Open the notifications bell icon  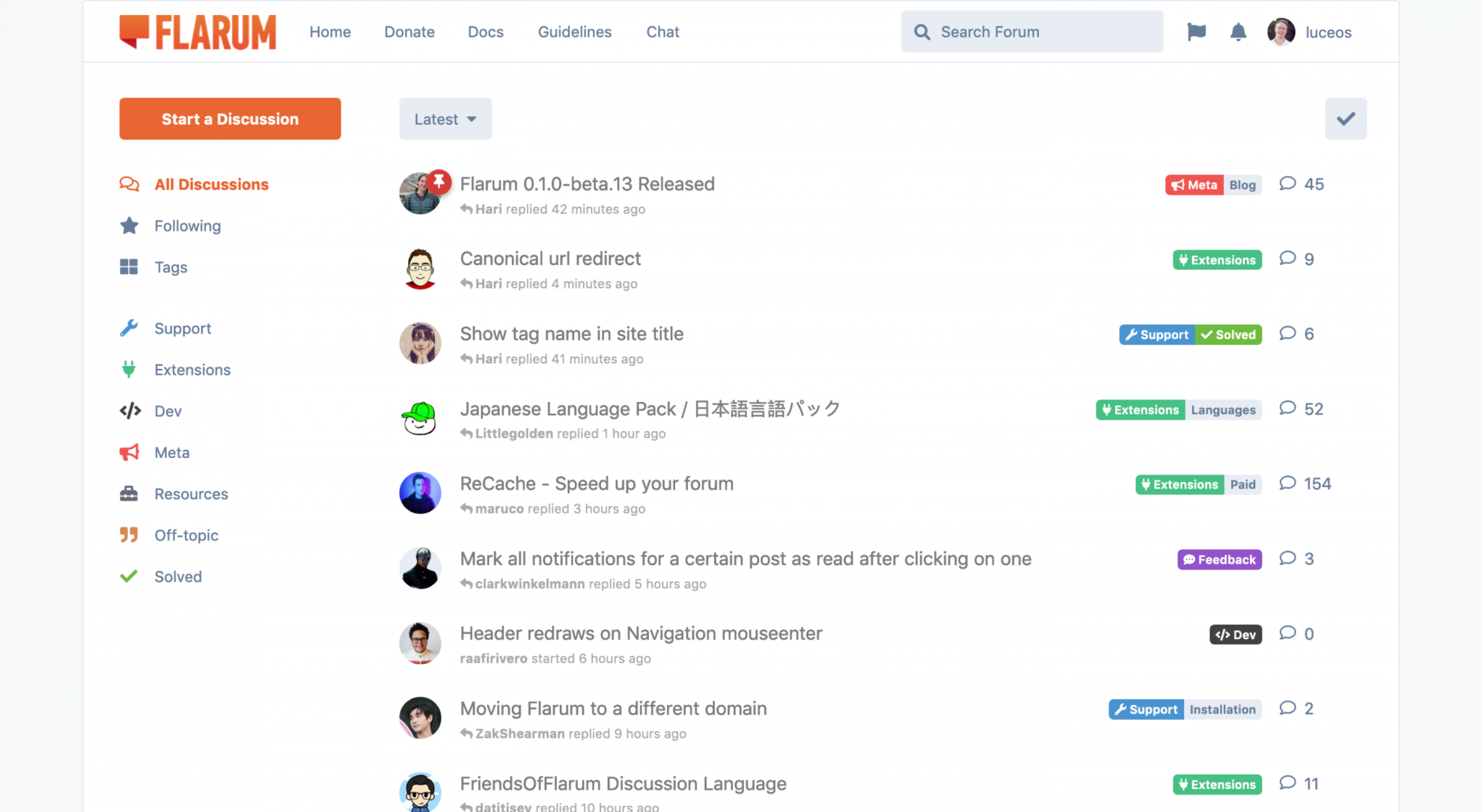coord(1238,31)
